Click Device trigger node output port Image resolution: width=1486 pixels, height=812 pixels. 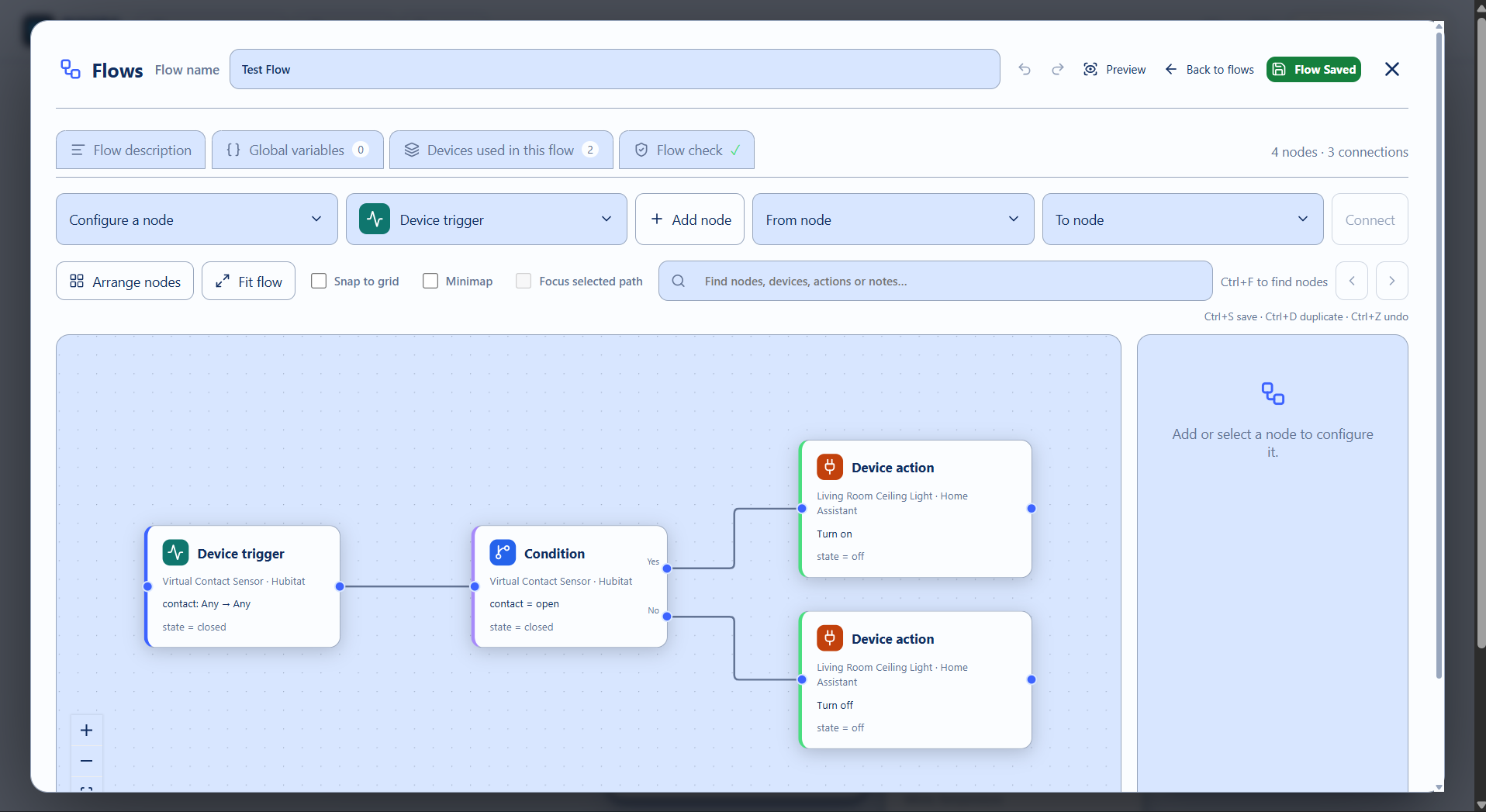click(x=340, y=586)
